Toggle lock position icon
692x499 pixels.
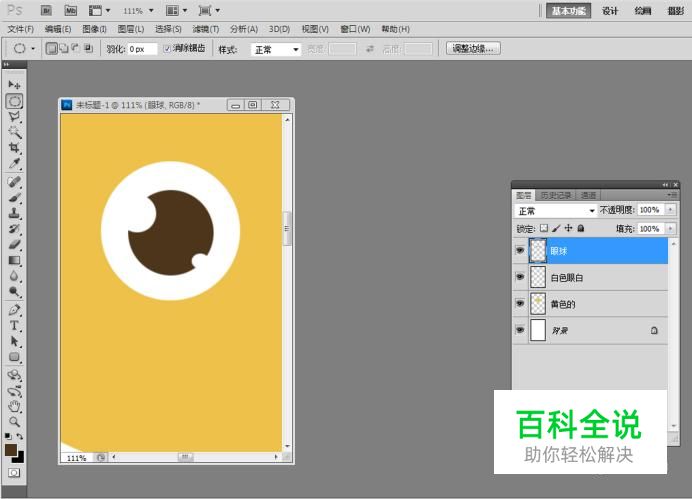568,228
